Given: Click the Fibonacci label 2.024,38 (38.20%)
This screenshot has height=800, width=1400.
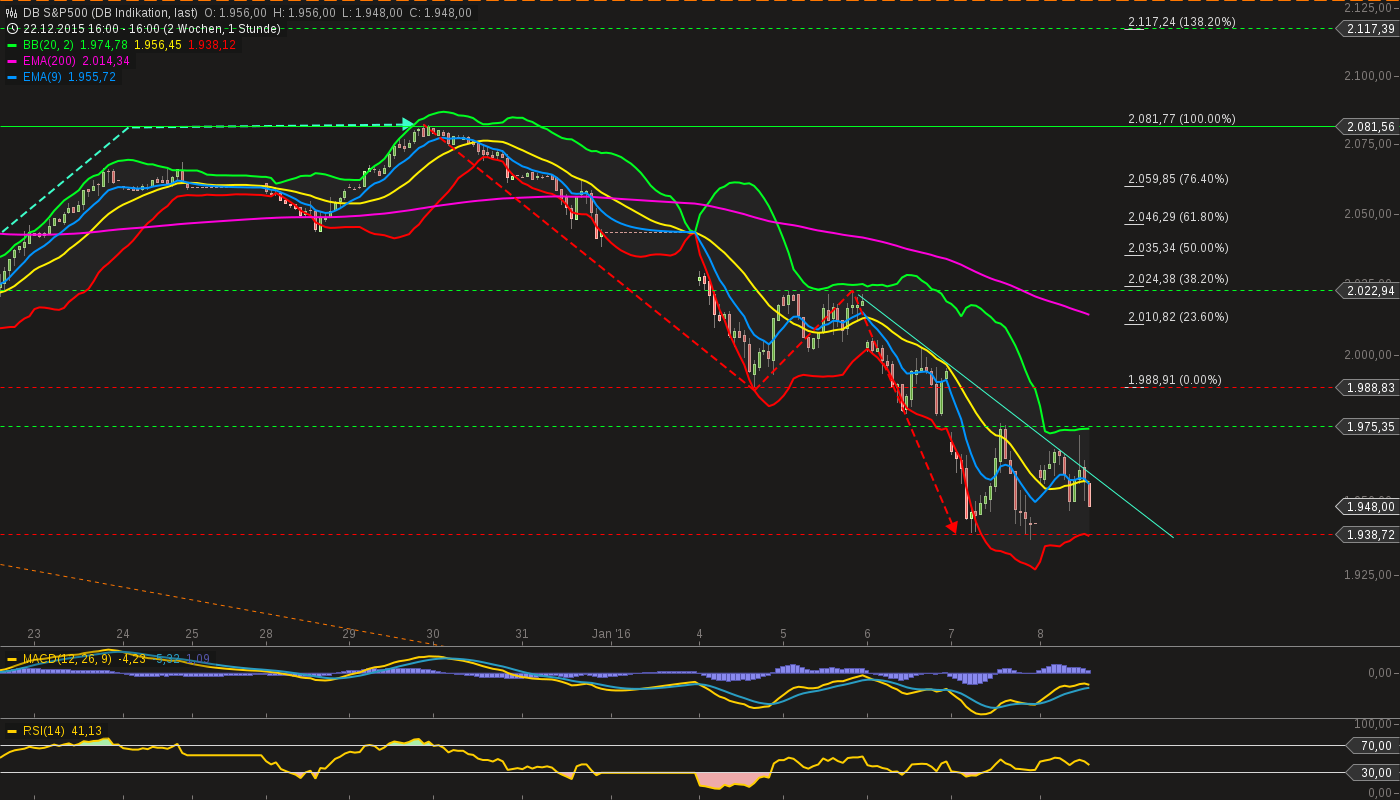Looking at the screenshot, I should [x=1178, y=279].
